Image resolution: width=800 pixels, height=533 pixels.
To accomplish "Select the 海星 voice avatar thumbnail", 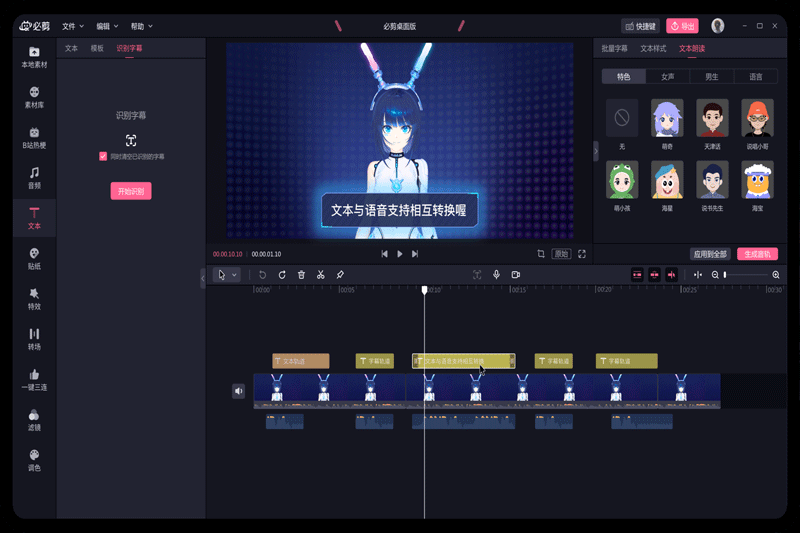I will tap(667, 181).
